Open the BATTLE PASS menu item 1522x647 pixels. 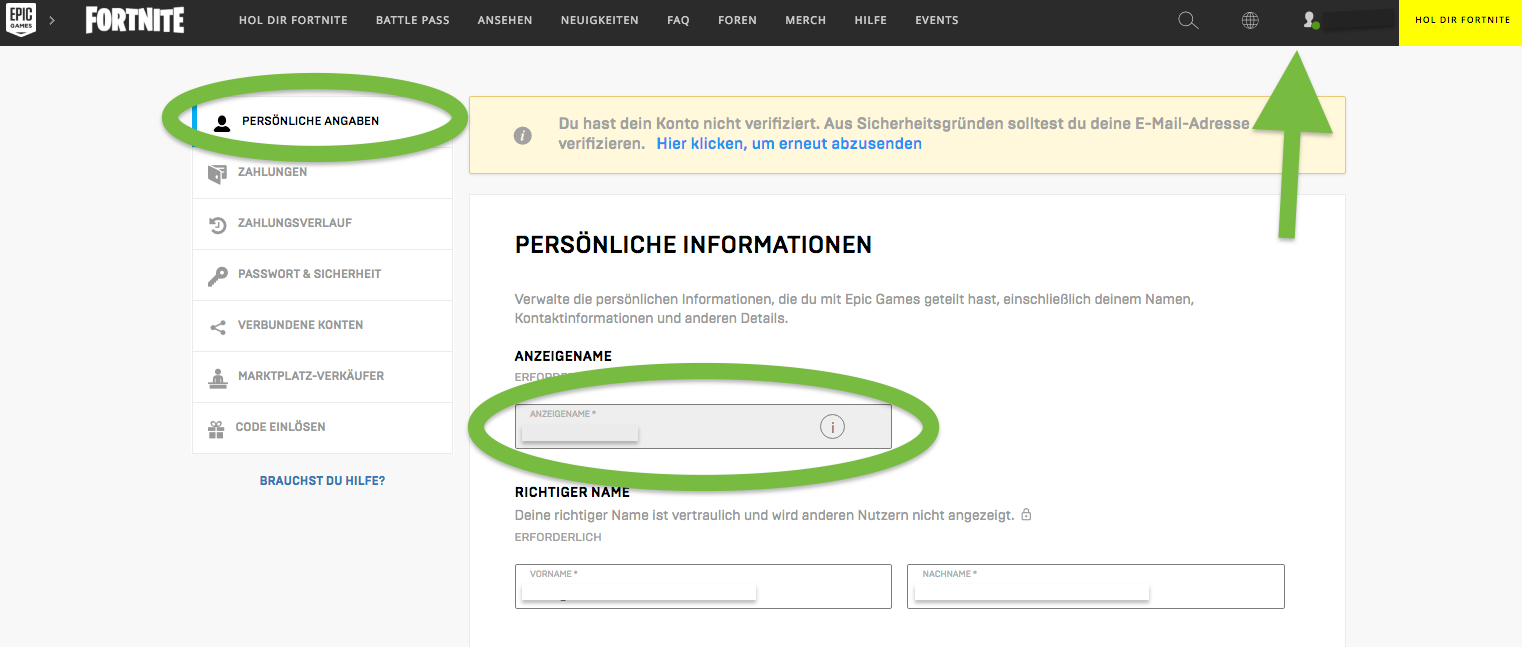coord(412,20)
